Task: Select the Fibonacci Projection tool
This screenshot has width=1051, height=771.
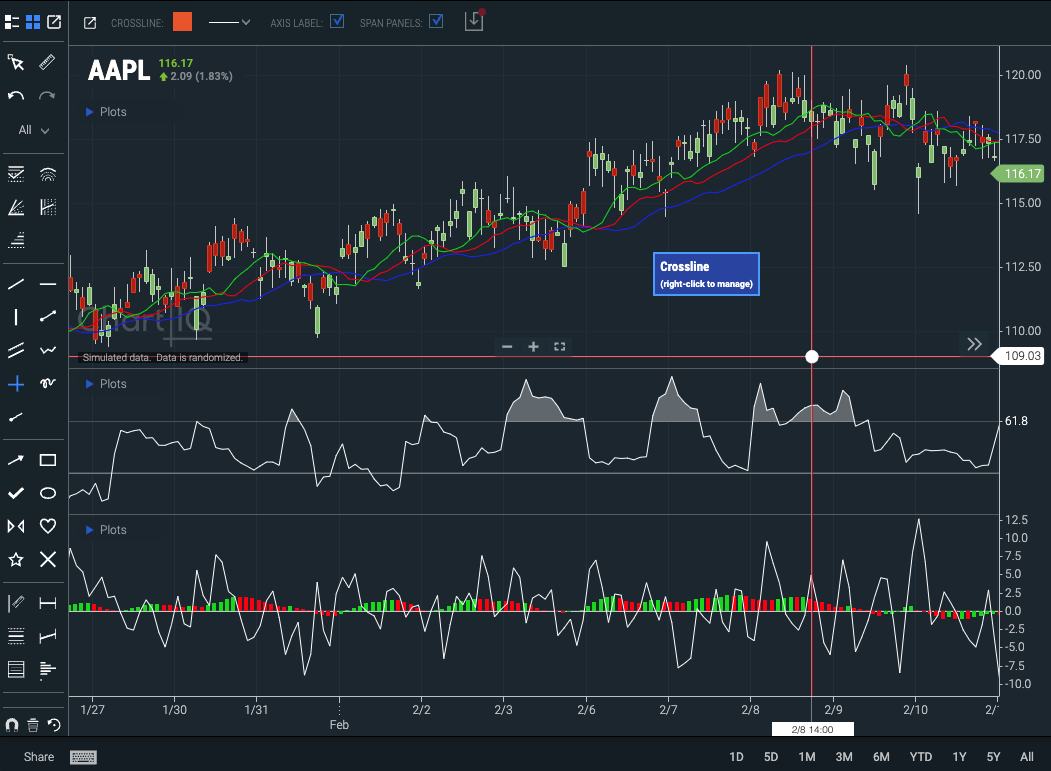Action: pos(16,240)
